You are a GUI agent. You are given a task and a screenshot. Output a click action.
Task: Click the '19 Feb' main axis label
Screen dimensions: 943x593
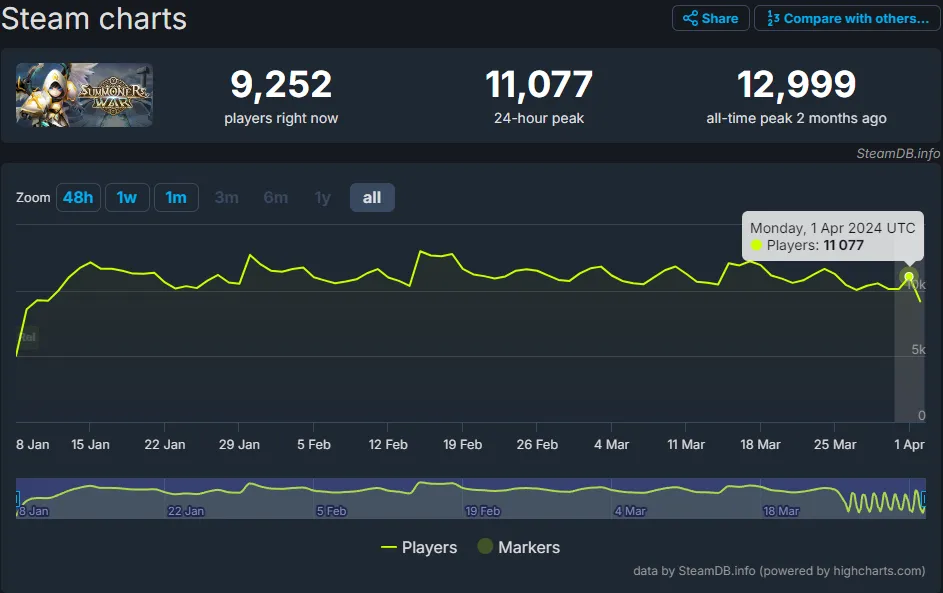click(x=462, y=444)
